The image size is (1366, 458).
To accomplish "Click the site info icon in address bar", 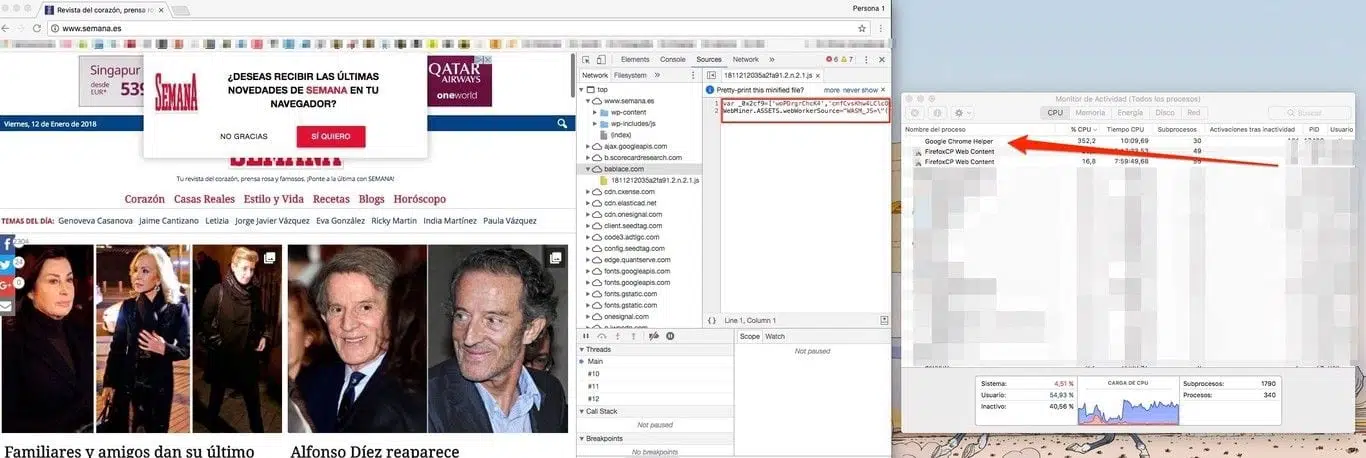I will 54,28.
